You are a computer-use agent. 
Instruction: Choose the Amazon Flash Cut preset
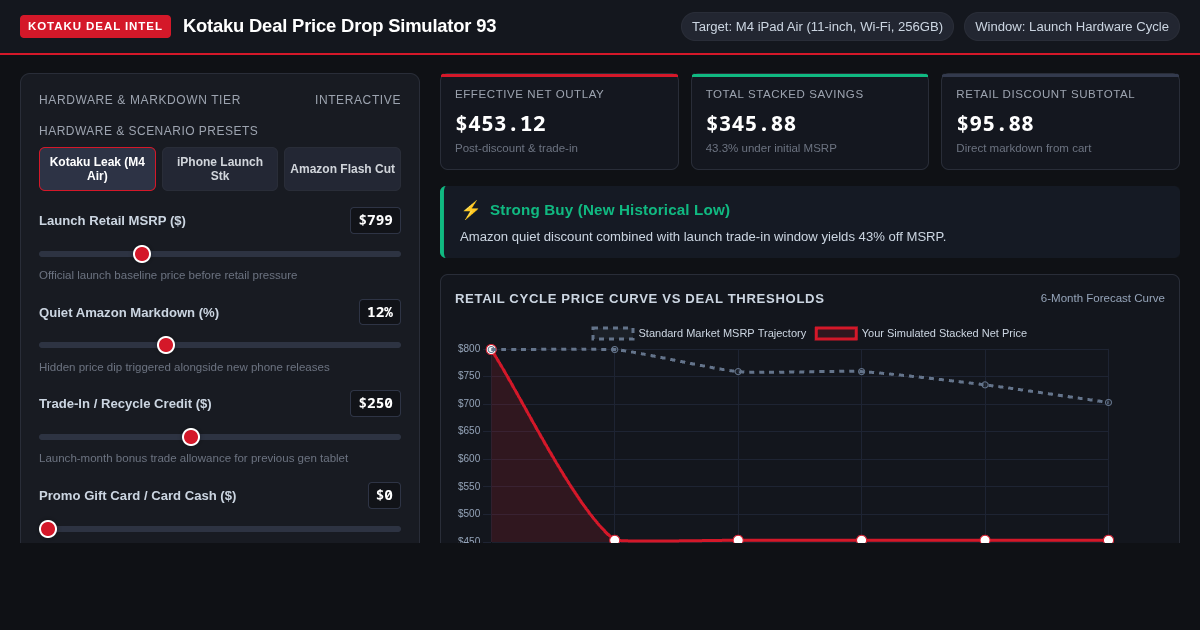point(342,169)
